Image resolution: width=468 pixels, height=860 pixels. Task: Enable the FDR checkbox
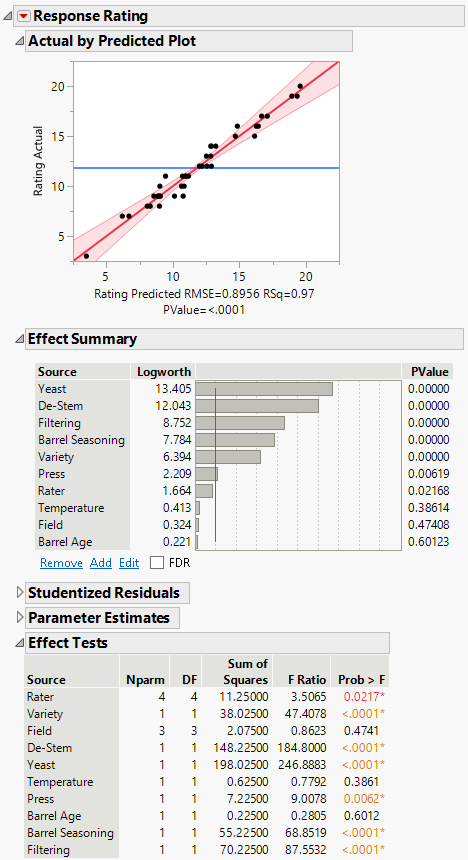click(157, 563)
